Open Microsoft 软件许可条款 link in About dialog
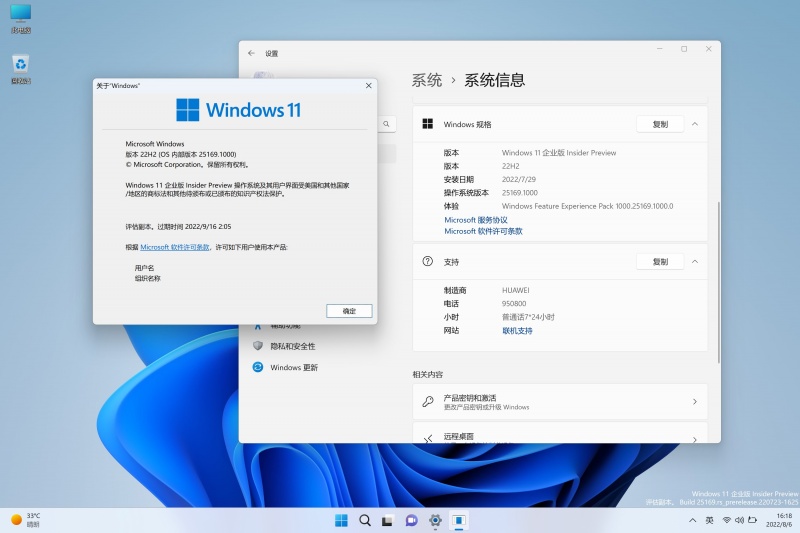 pyautogui.click(x=175, y=247)
